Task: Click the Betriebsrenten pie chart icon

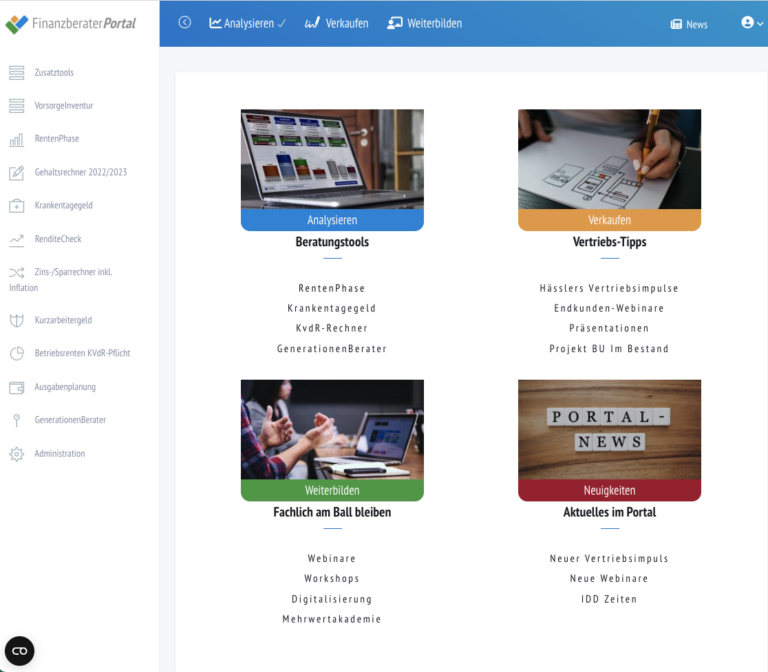Action: 16,353
